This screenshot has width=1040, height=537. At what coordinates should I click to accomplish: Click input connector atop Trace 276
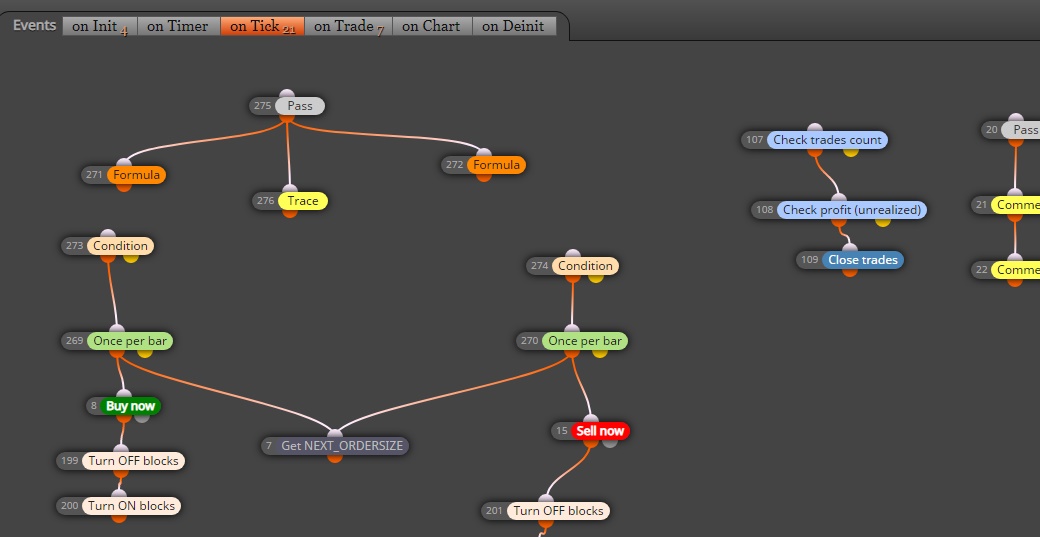tap(290, 189)
